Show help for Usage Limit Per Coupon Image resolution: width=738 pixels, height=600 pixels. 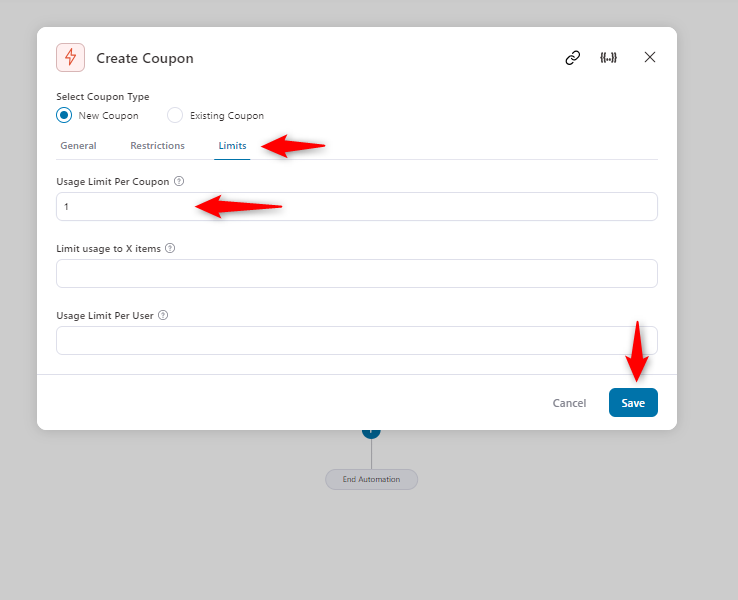coord(179,181)
